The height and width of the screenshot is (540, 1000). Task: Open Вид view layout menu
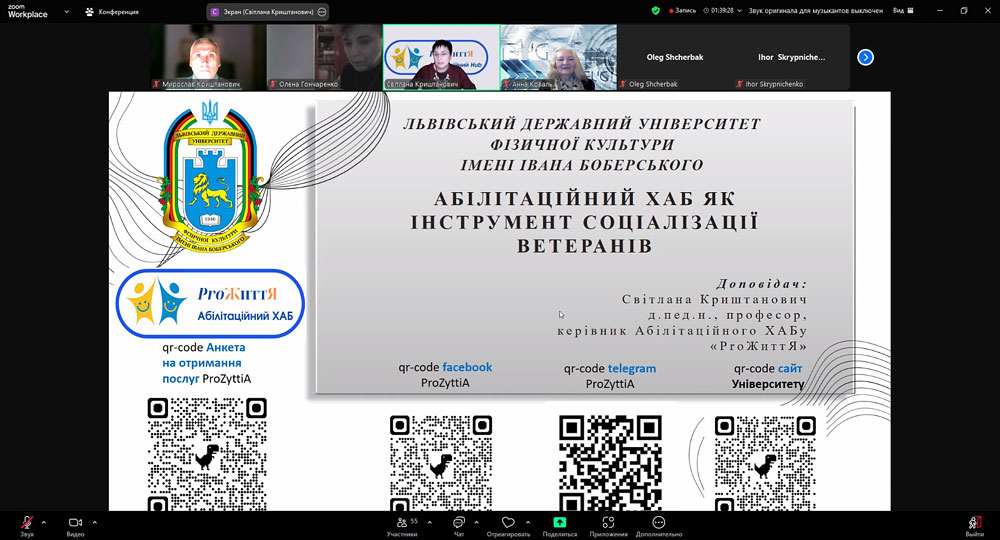point(903,11)
